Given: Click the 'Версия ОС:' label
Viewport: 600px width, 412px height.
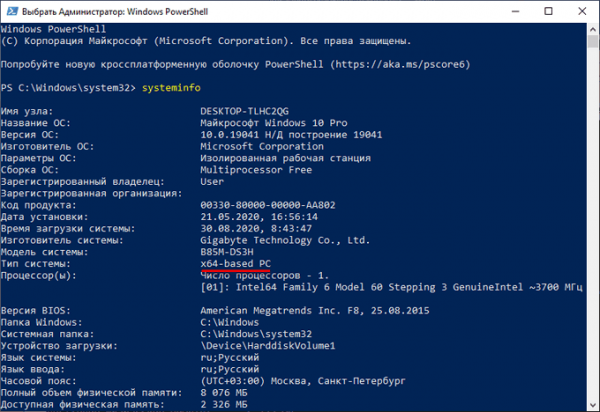Looking at the screenshot, I should (30, 135).
